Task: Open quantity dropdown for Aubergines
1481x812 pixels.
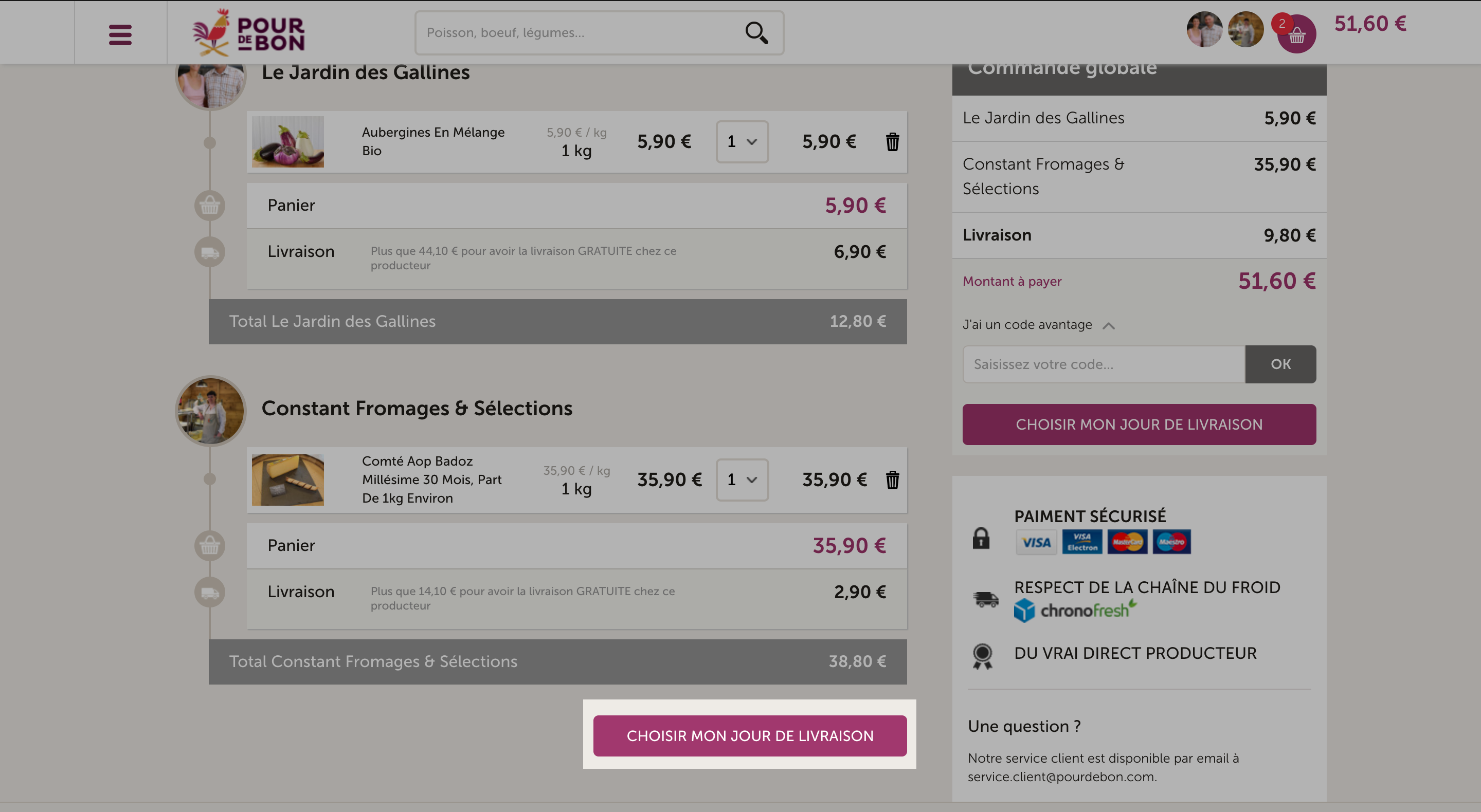Action: pos(742,141)
